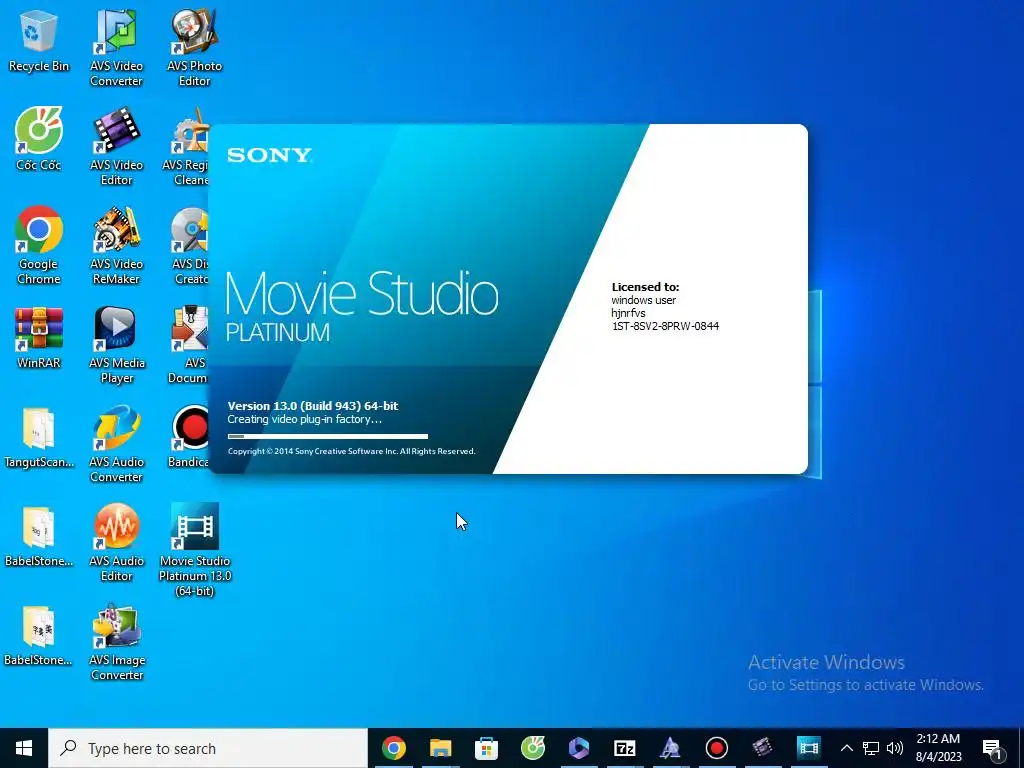
Task: Open the clock showing 2:12 AM
Action: 938,748
